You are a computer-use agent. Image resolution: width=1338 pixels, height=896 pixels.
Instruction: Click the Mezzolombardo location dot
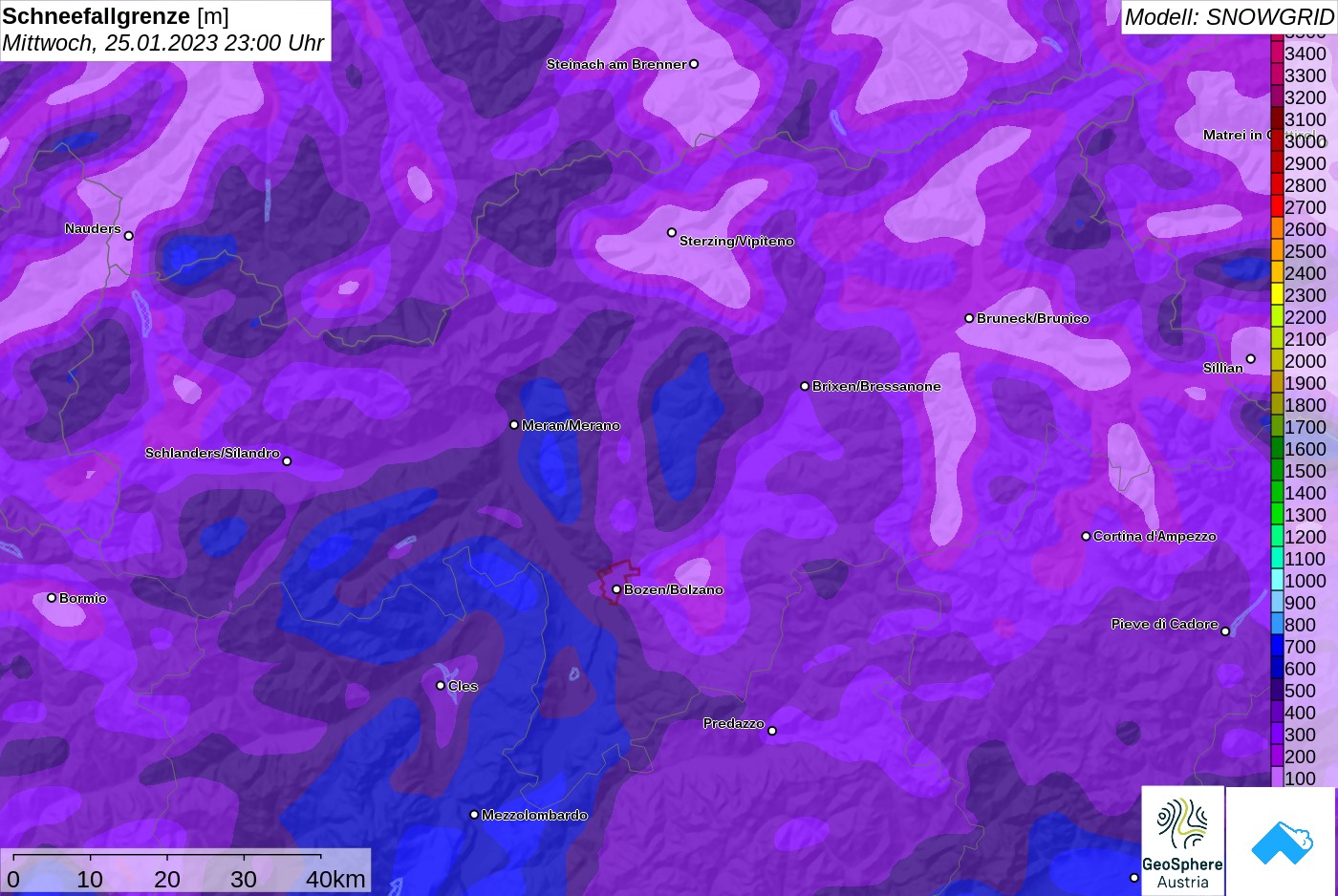coord(474,815)
